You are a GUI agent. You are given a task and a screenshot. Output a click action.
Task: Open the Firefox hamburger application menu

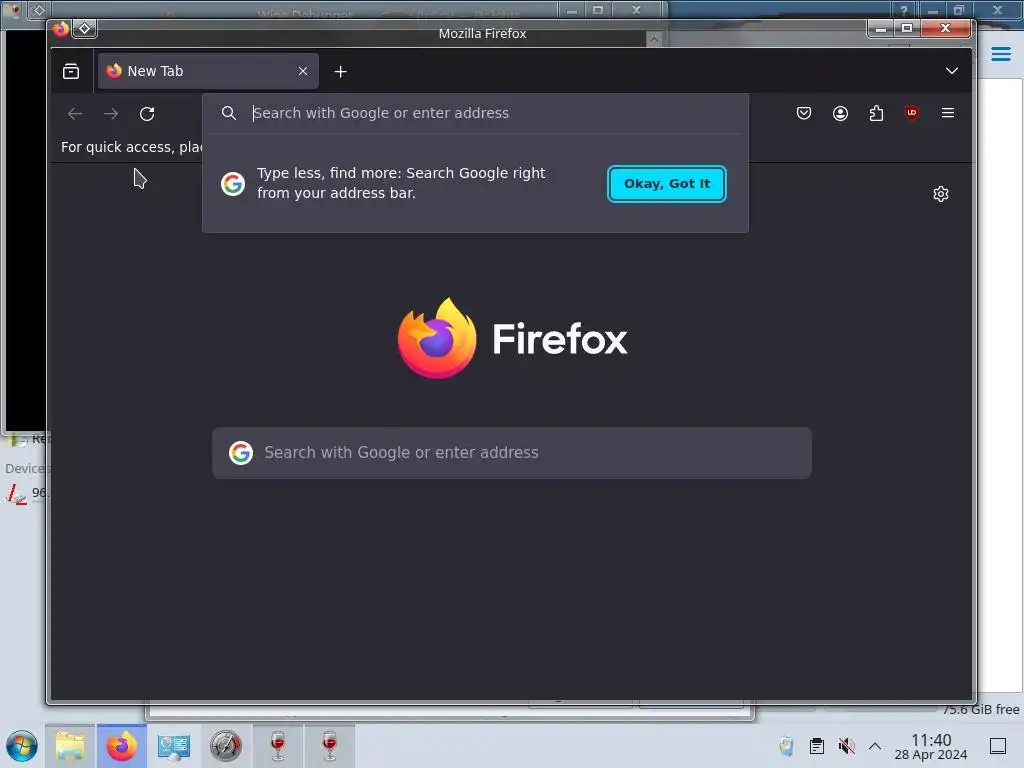point(948,113)
